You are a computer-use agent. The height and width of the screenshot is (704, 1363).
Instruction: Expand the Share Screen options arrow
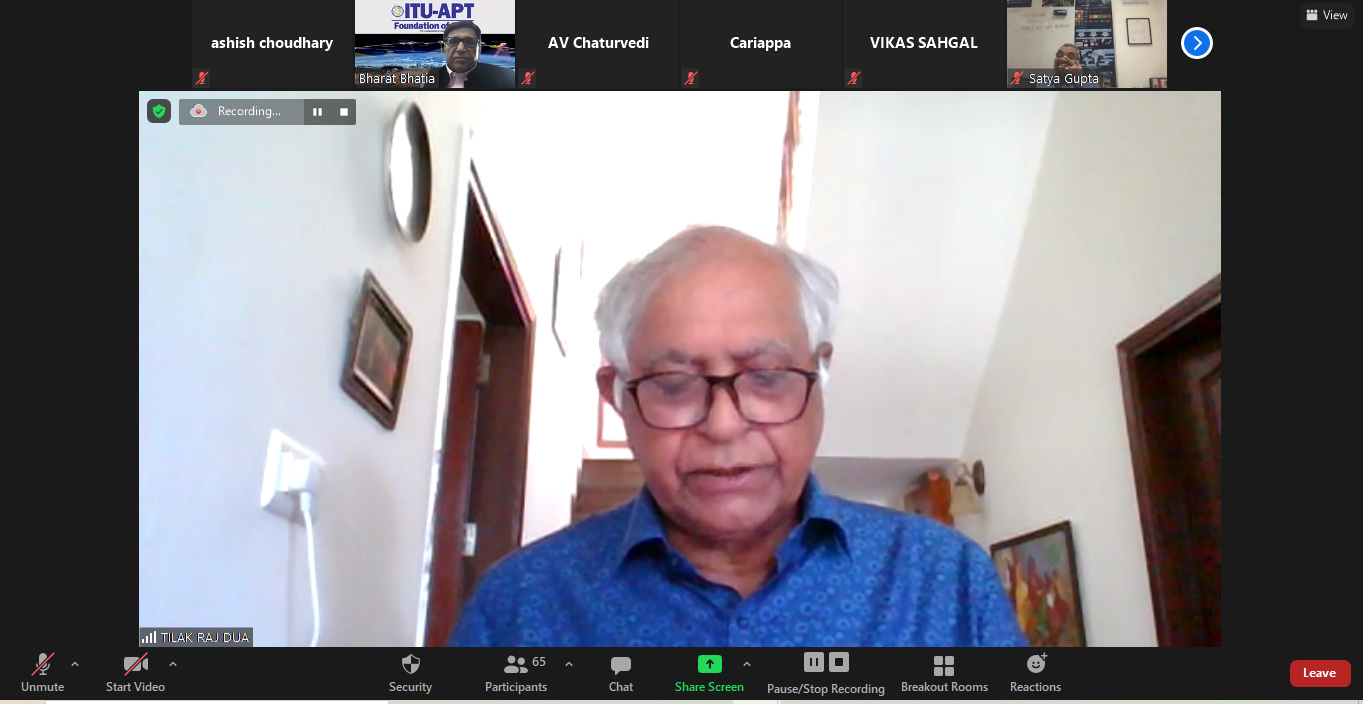pyautogui.click(x=746, y=664)
